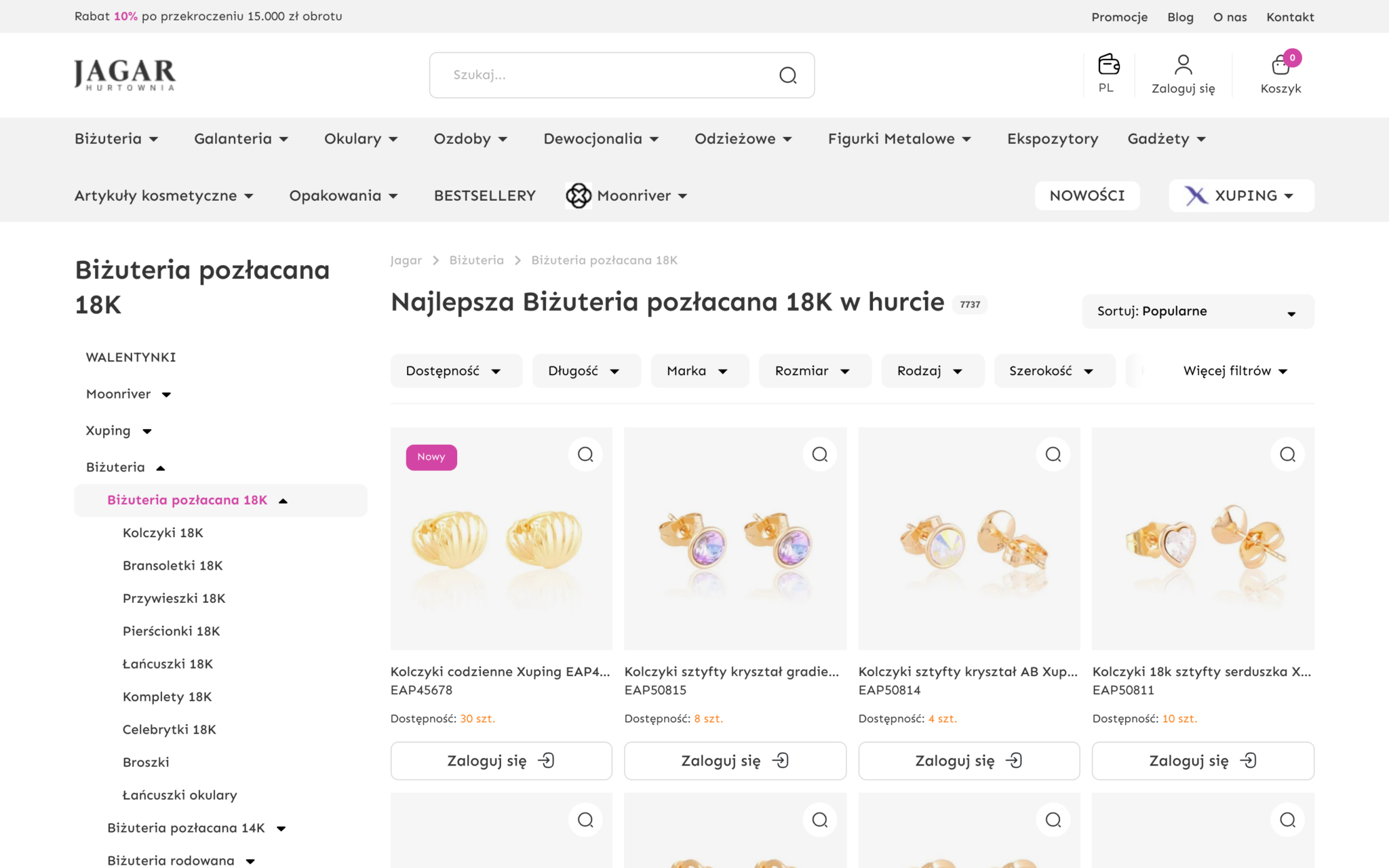
Task: Quick view icon on EAP50815 earrings
Action: (819, 454)
